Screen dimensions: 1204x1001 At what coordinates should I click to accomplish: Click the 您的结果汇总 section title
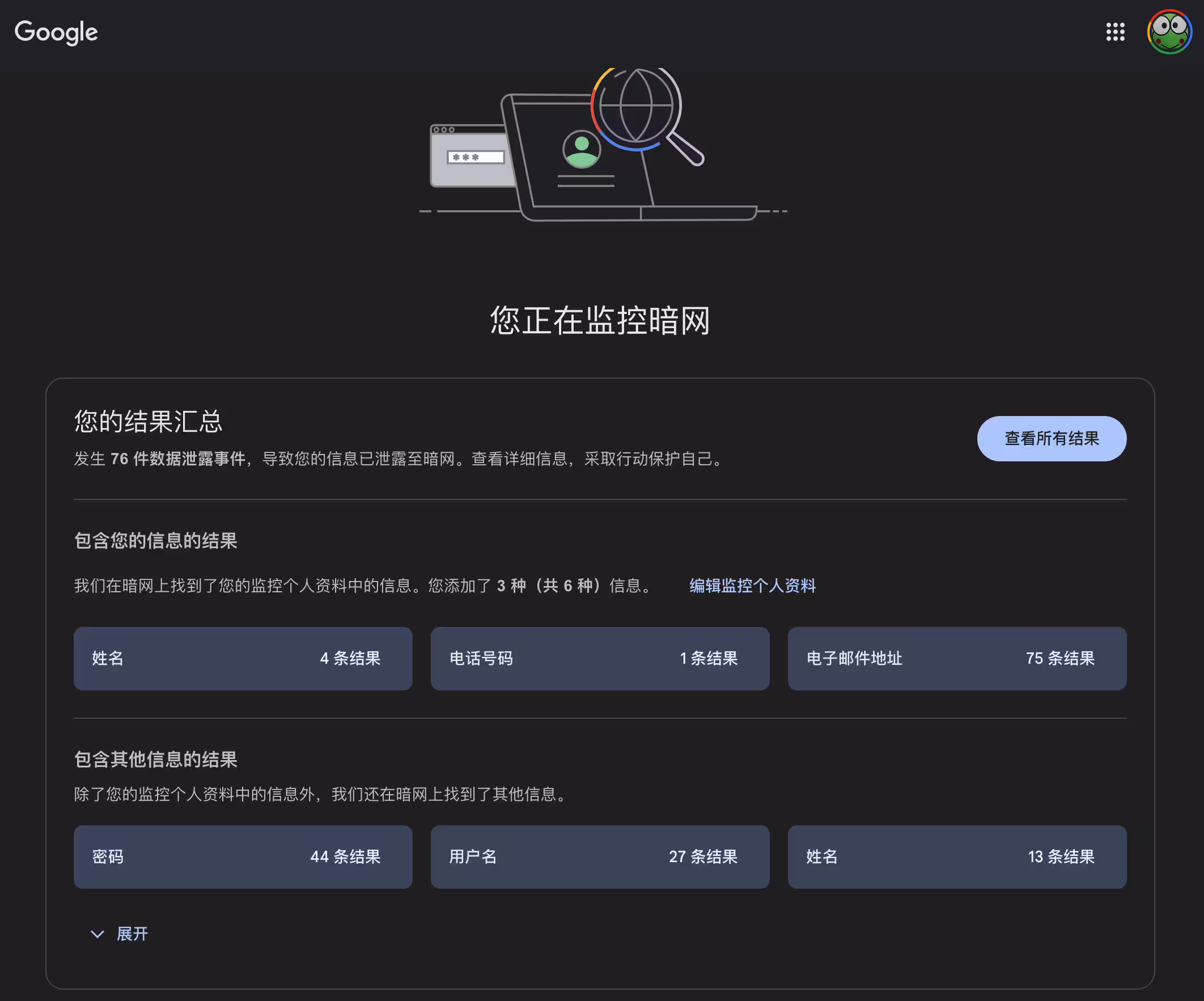147,422
